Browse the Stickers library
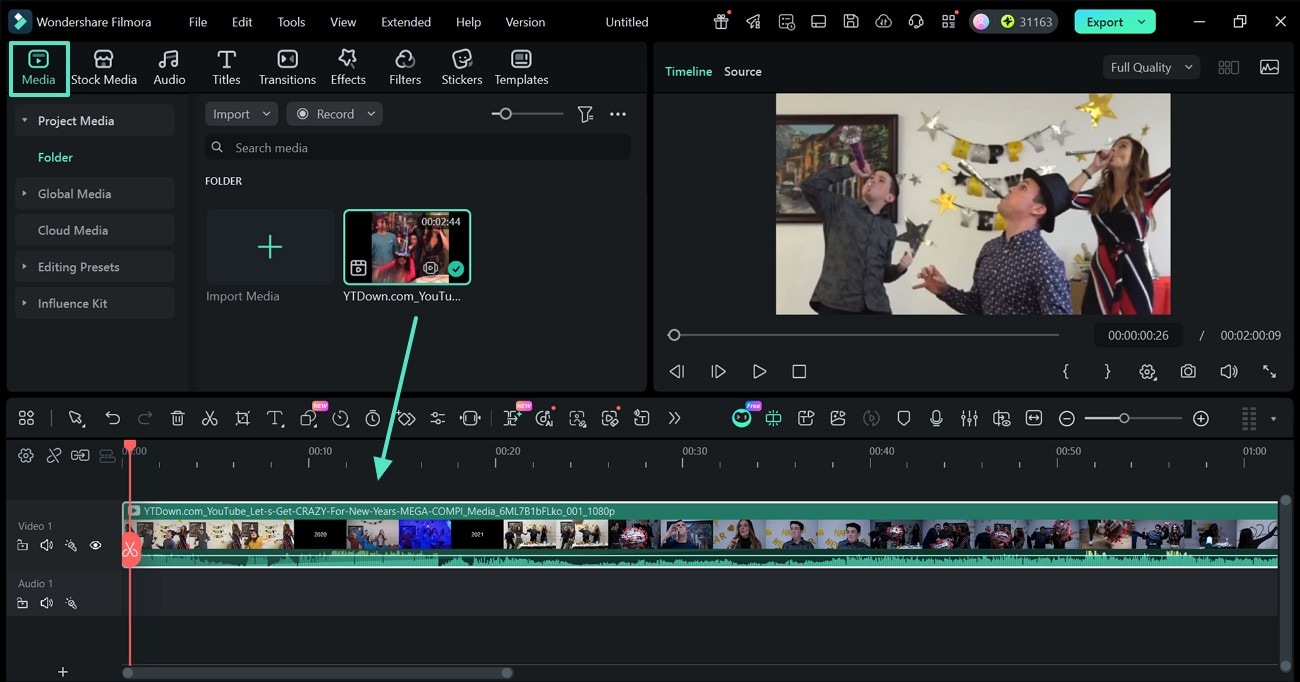Viewport: 1300px width, 682px height. coord(461,66)
